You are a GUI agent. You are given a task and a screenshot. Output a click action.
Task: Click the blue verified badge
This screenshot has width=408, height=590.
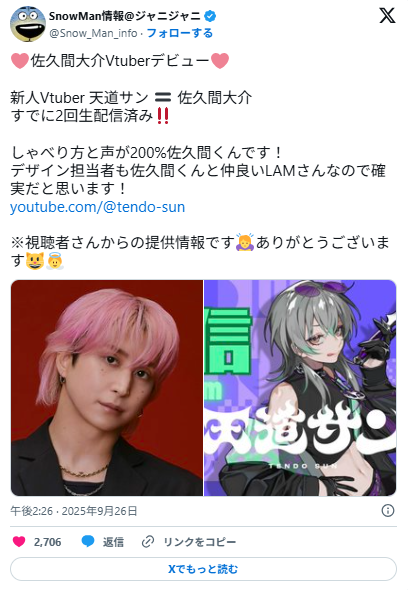[210, 16]
